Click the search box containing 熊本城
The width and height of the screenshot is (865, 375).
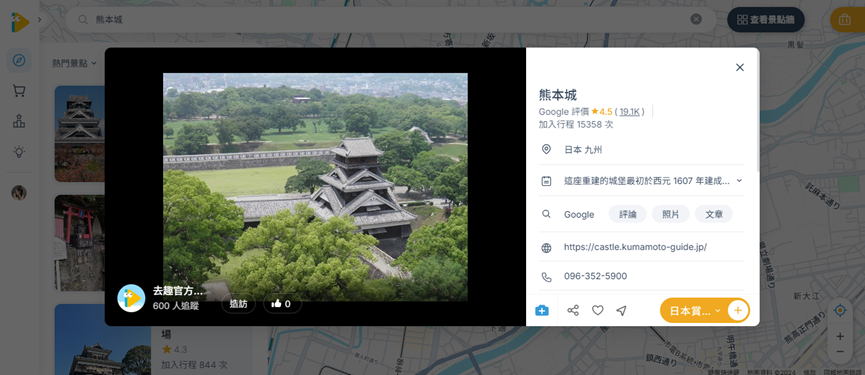[391, 19]
